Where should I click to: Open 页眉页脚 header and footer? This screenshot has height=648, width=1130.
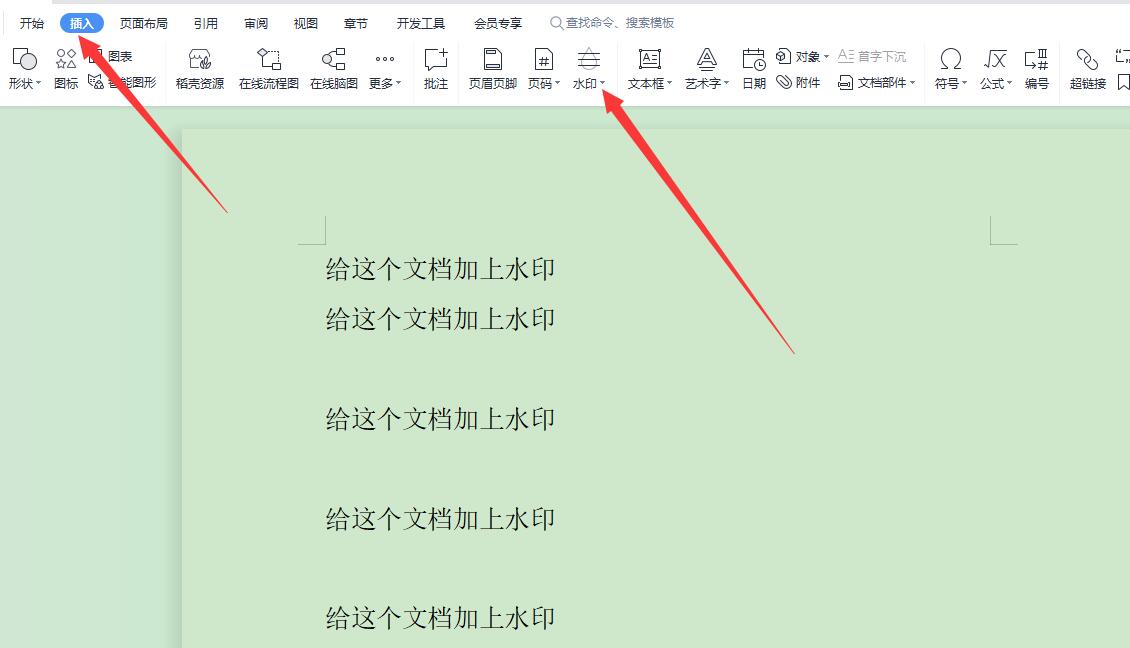coord(493,68)
